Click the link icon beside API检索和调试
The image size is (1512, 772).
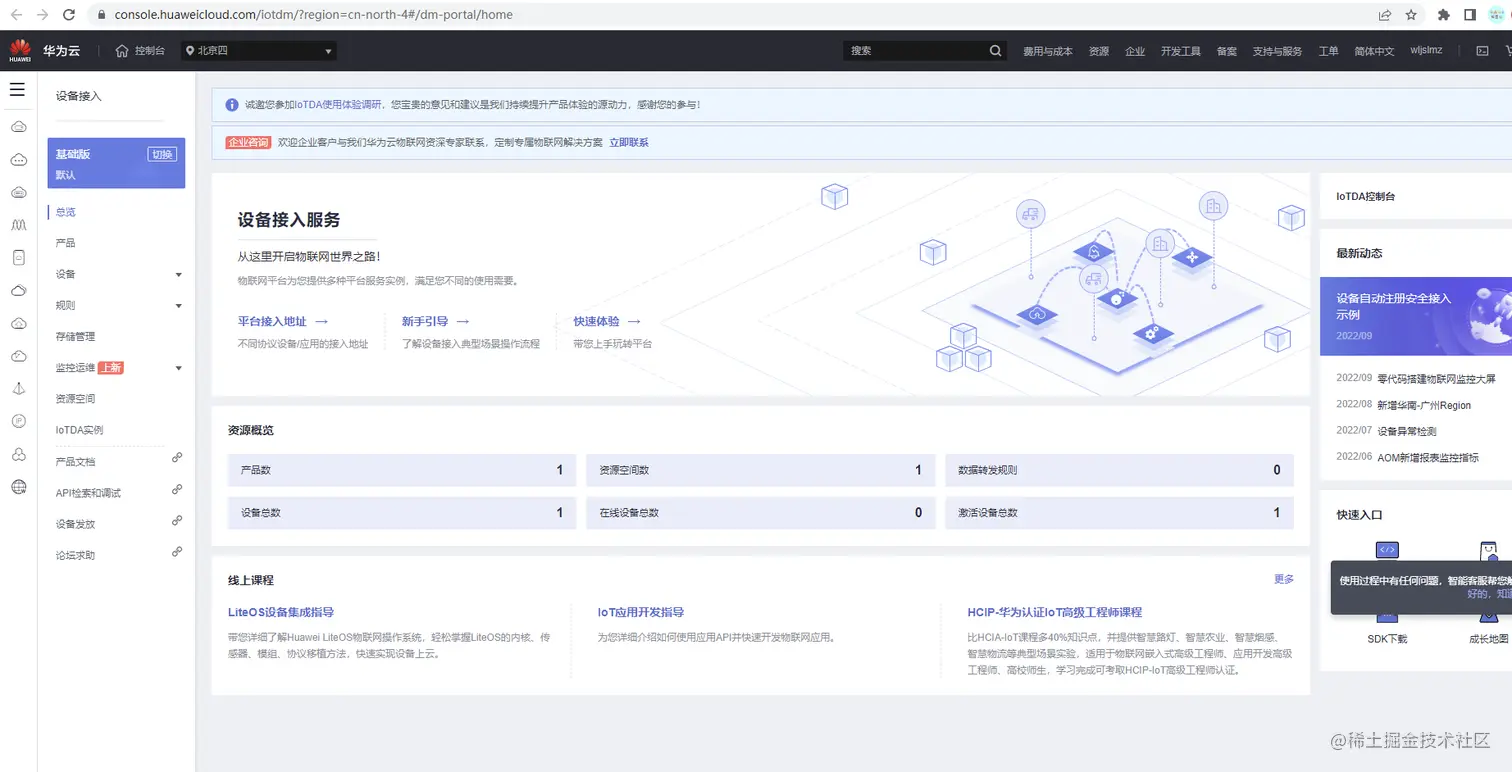(177, 489)
